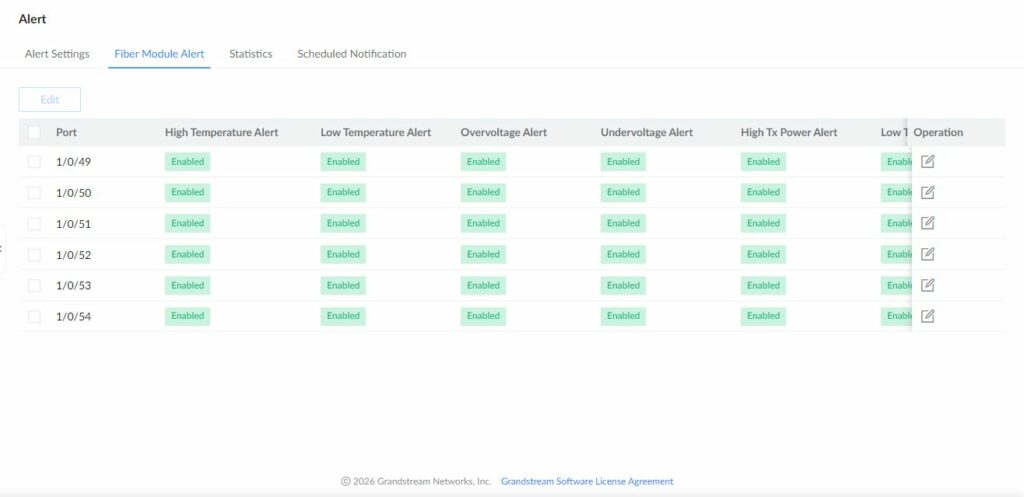Check the box for port 1/0/50

point(34,193)
